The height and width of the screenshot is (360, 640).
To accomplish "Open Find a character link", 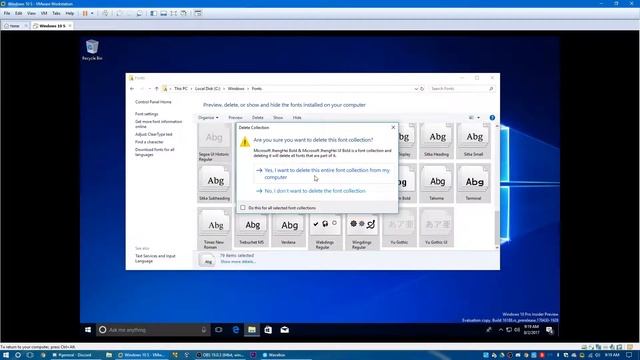I will [149, 142].
